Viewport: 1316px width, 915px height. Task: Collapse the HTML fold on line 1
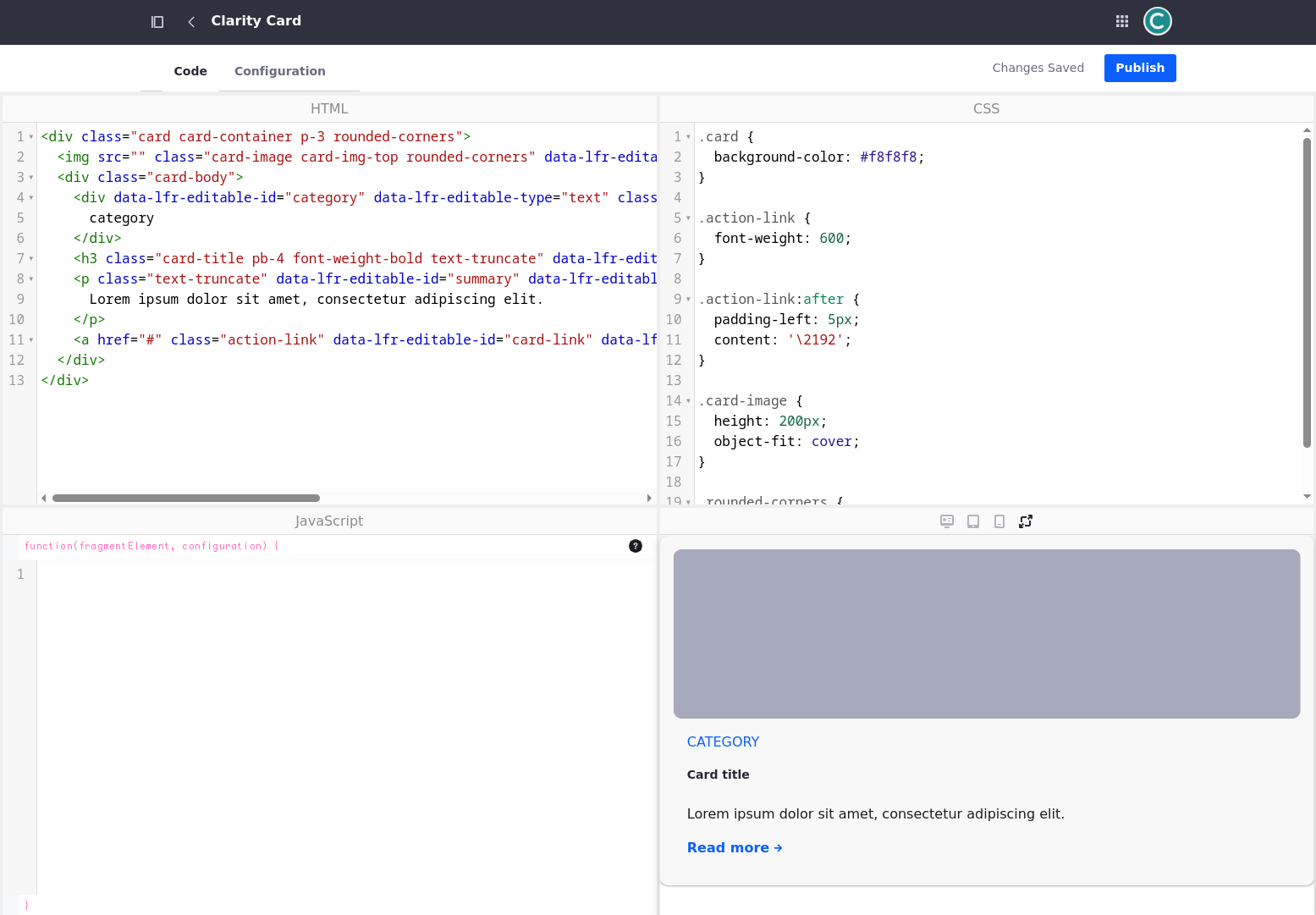30,136
